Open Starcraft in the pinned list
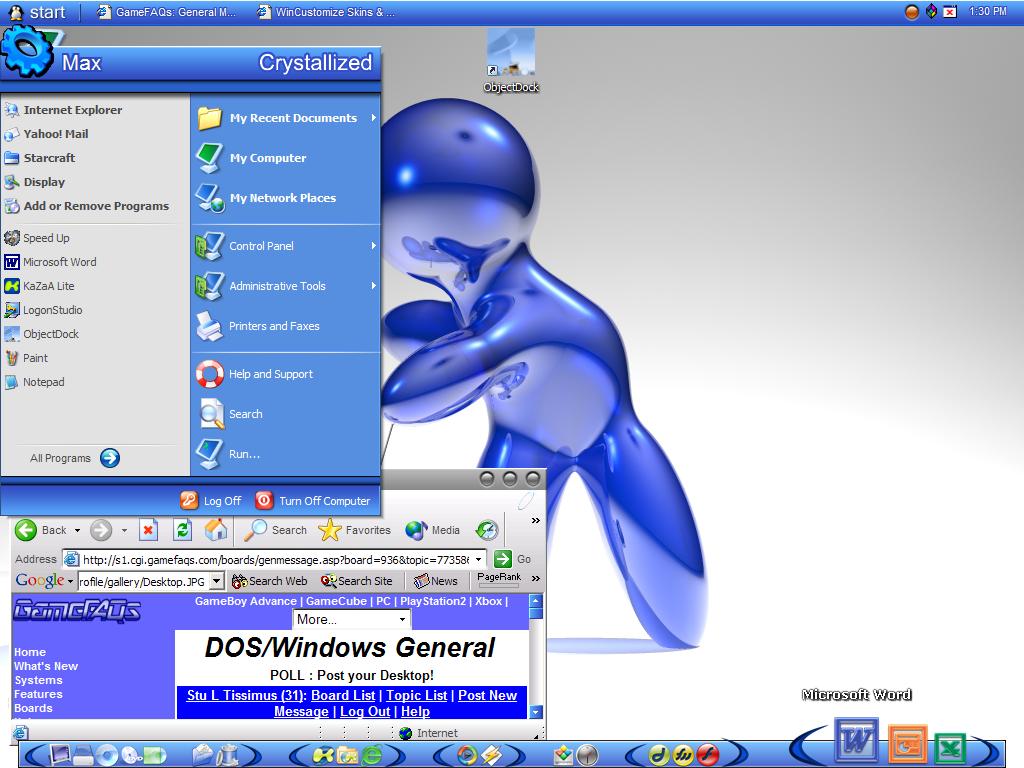The width and height of the screenshot is (1024, 768). 40,158
